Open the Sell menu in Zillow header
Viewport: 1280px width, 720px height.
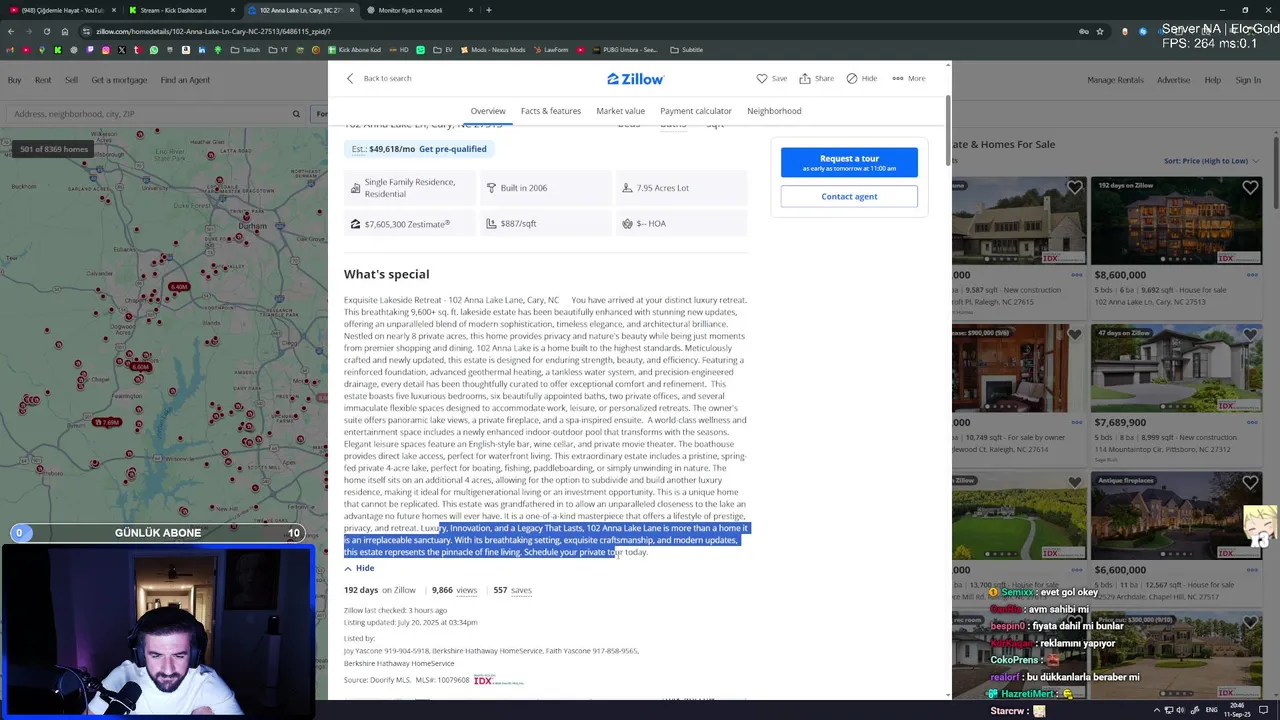tap(71, 80)
